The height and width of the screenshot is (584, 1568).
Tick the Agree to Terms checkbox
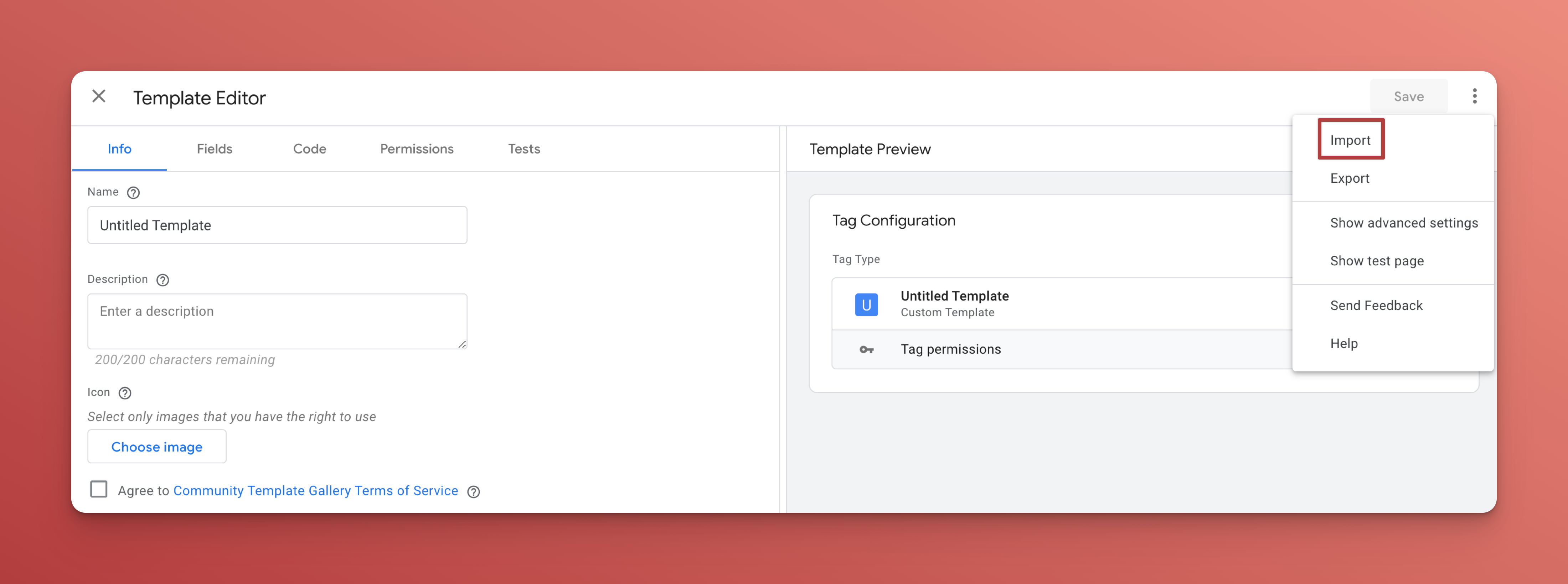[99, 490]
